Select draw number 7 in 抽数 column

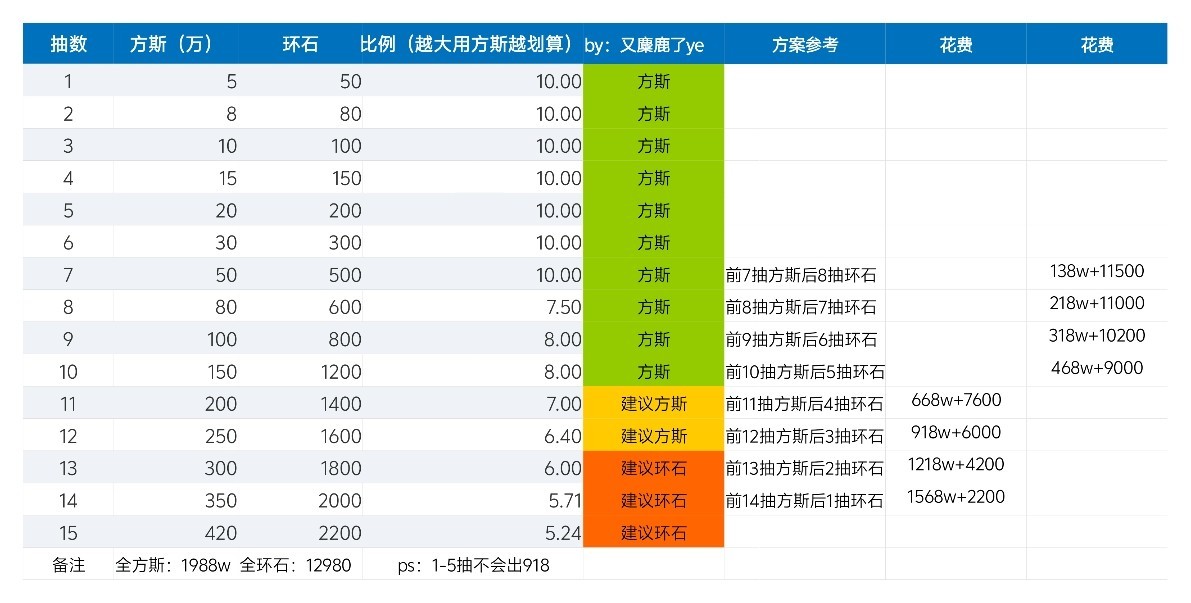click(x=68, y=275)
